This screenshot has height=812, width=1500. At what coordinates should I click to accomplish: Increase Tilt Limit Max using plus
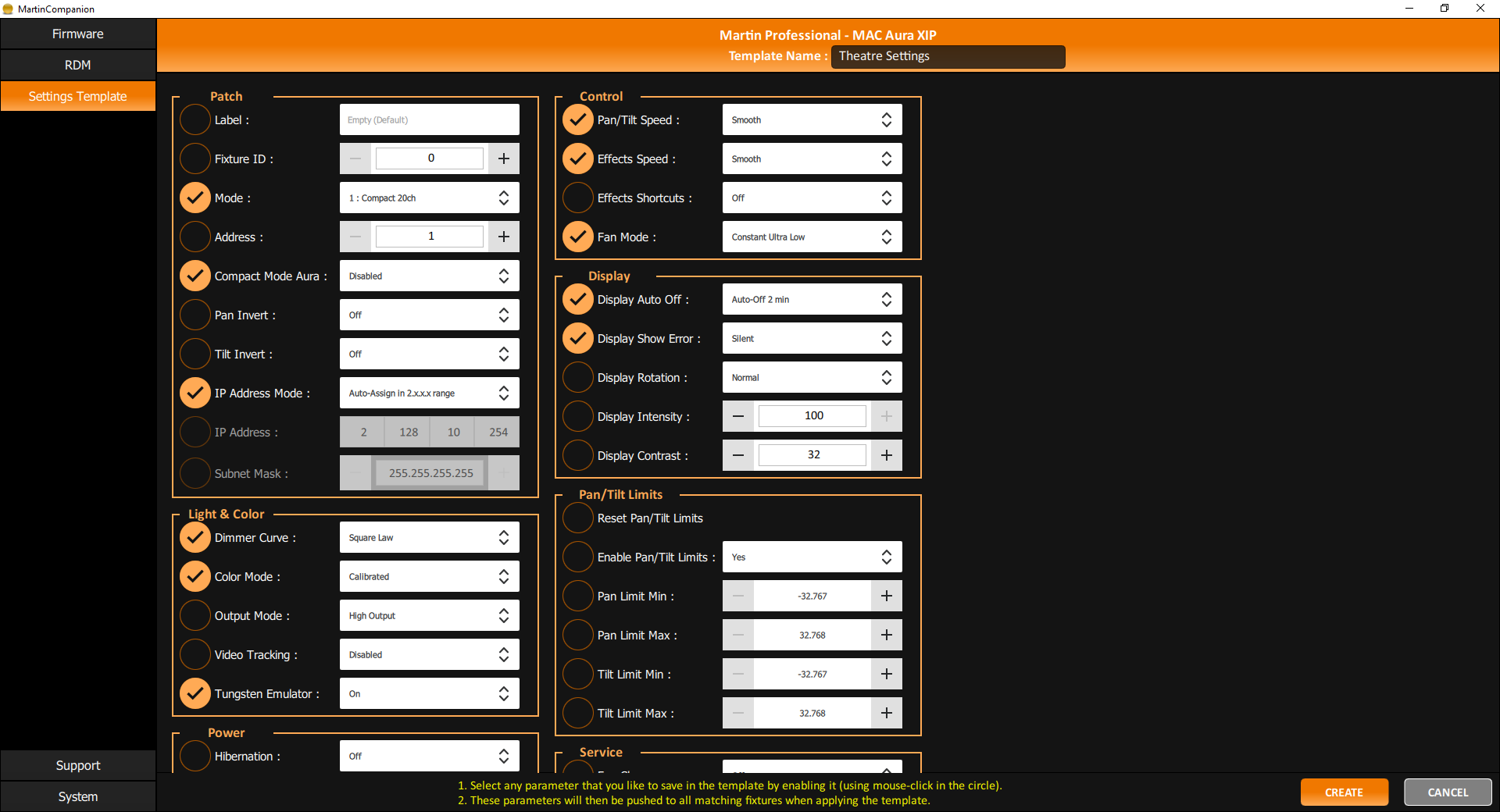coord(886,712)
